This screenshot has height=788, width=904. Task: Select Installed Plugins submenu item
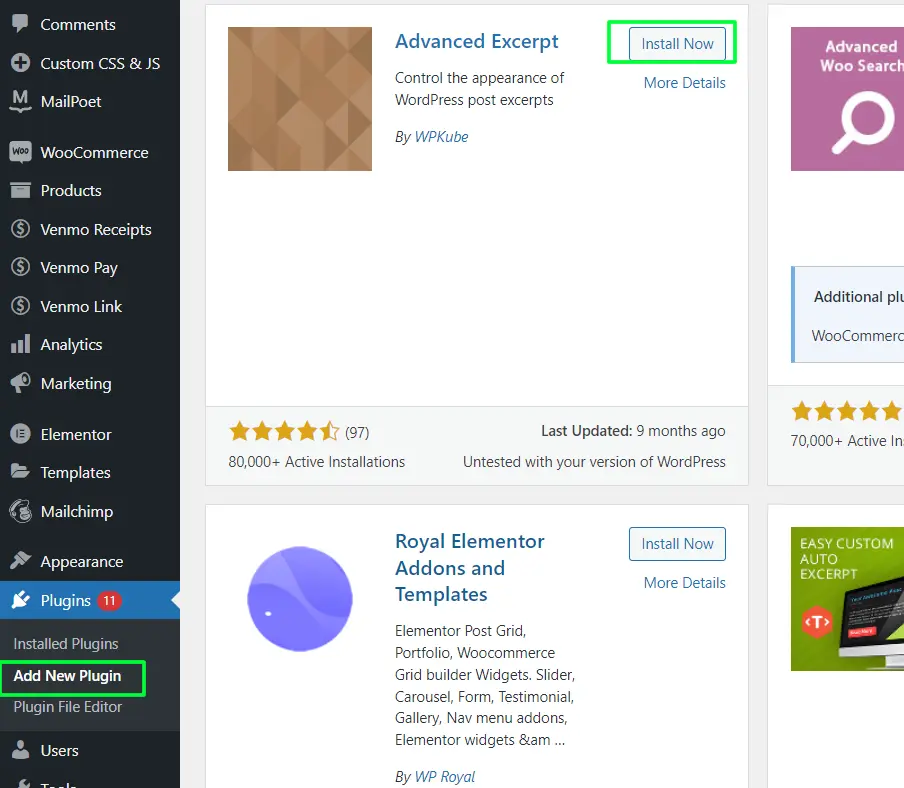point(66,644)
